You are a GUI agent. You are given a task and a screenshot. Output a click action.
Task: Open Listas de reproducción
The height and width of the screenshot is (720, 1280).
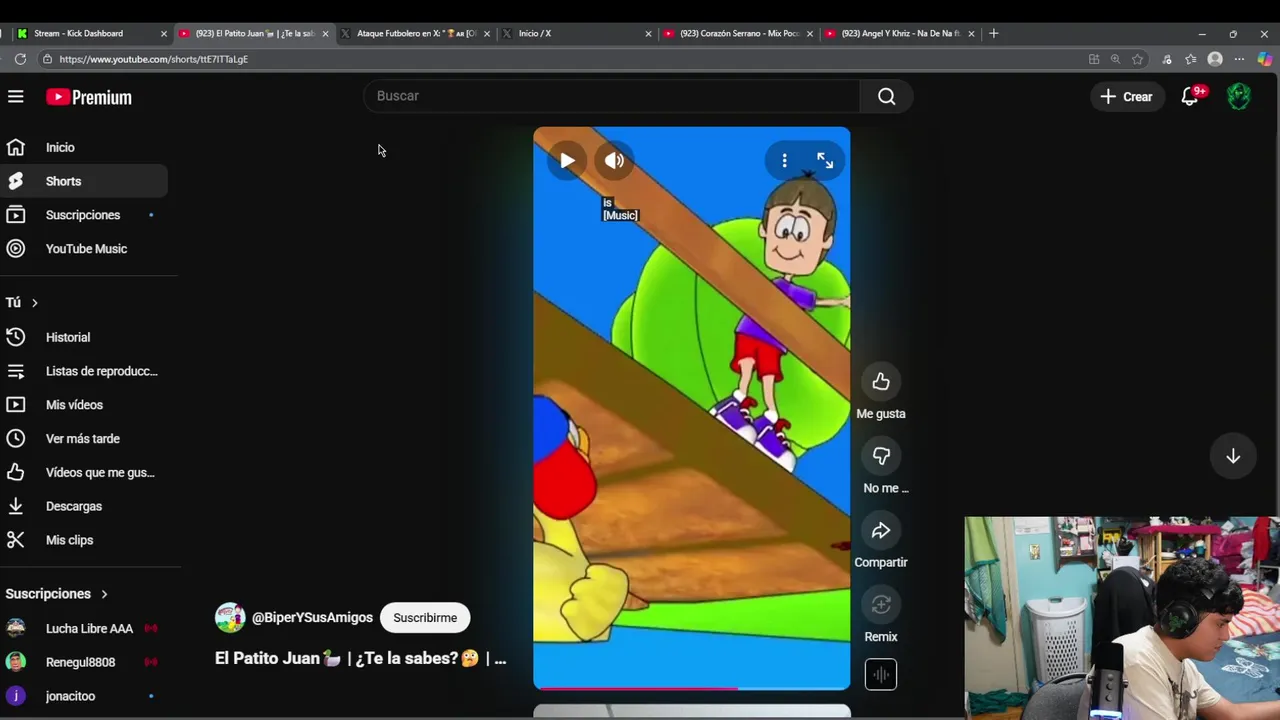(84, 371)
